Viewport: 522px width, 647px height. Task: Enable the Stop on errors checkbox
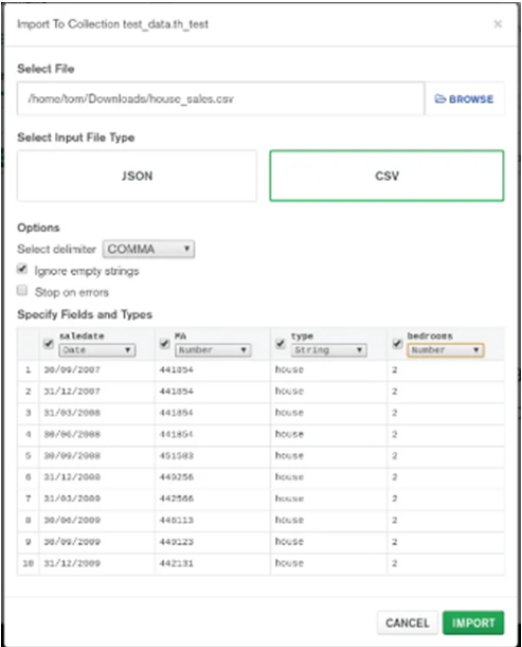[x=22, y=290]
